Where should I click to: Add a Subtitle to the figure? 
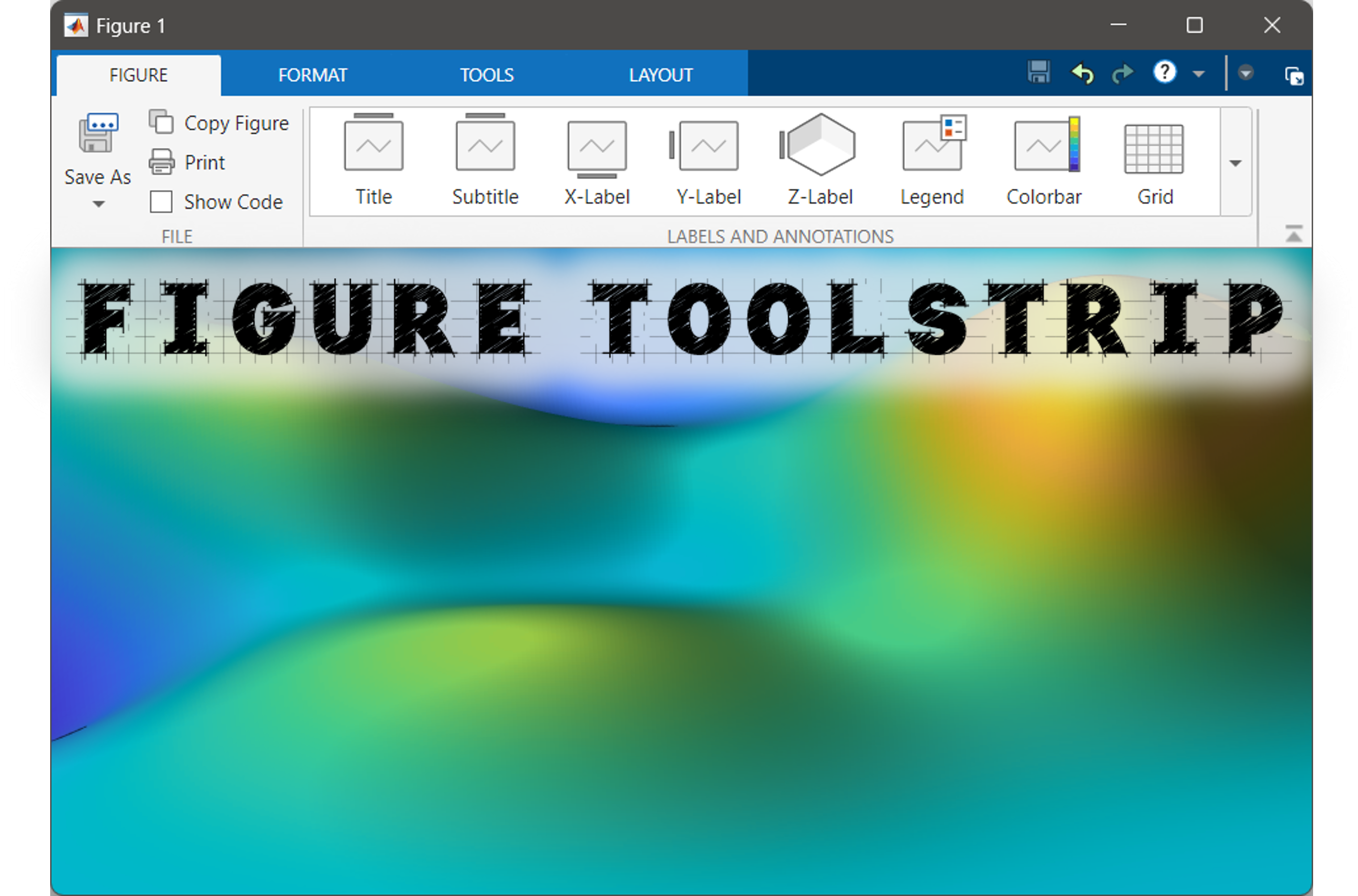coord(485,145)
